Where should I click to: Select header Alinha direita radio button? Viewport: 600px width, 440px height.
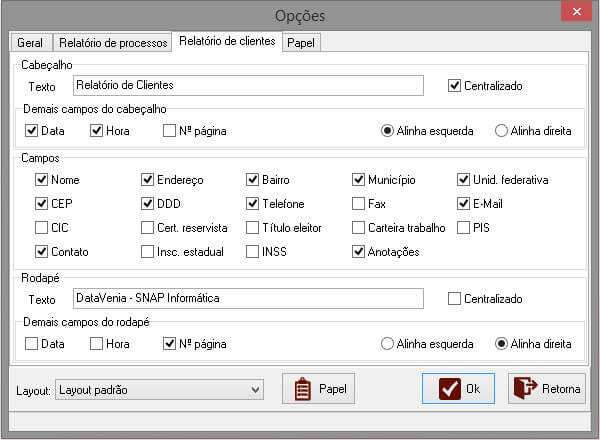pyautogui.click(x=502, y=131)
